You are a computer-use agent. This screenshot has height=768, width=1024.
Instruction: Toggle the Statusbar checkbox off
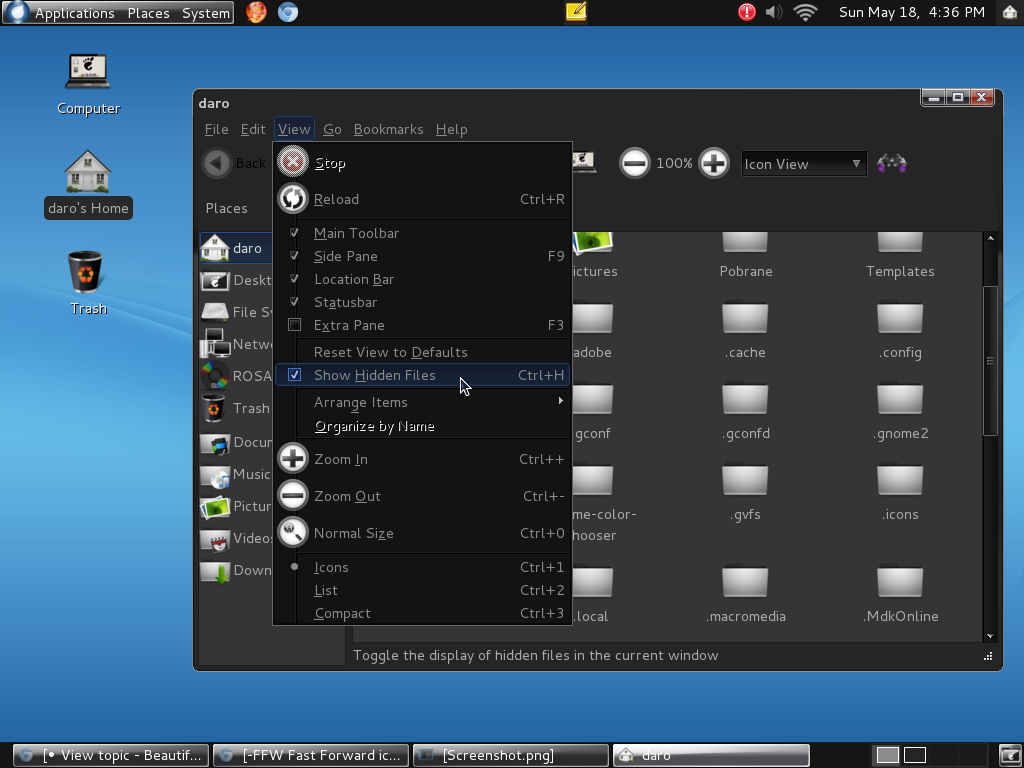point(294,302)
